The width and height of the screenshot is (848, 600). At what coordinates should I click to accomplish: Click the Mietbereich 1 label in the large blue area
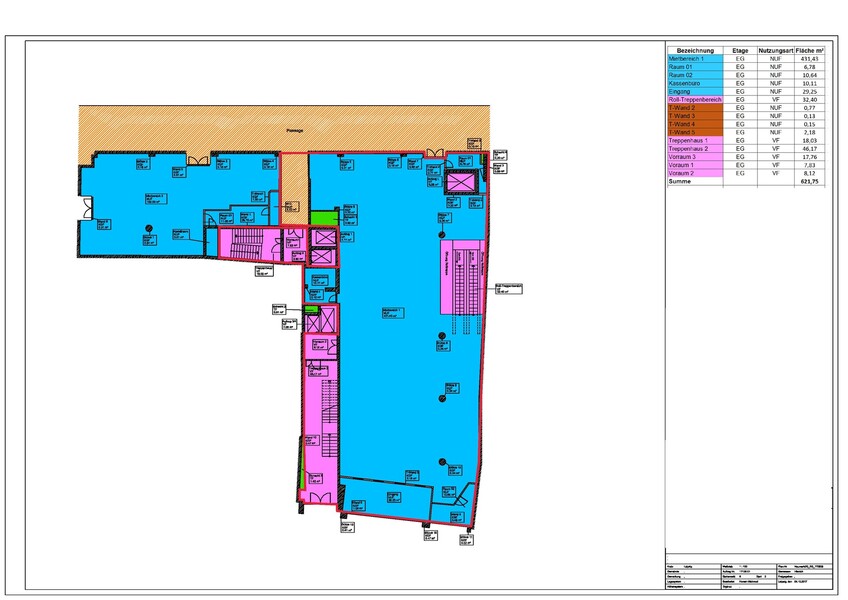[393, 312]
